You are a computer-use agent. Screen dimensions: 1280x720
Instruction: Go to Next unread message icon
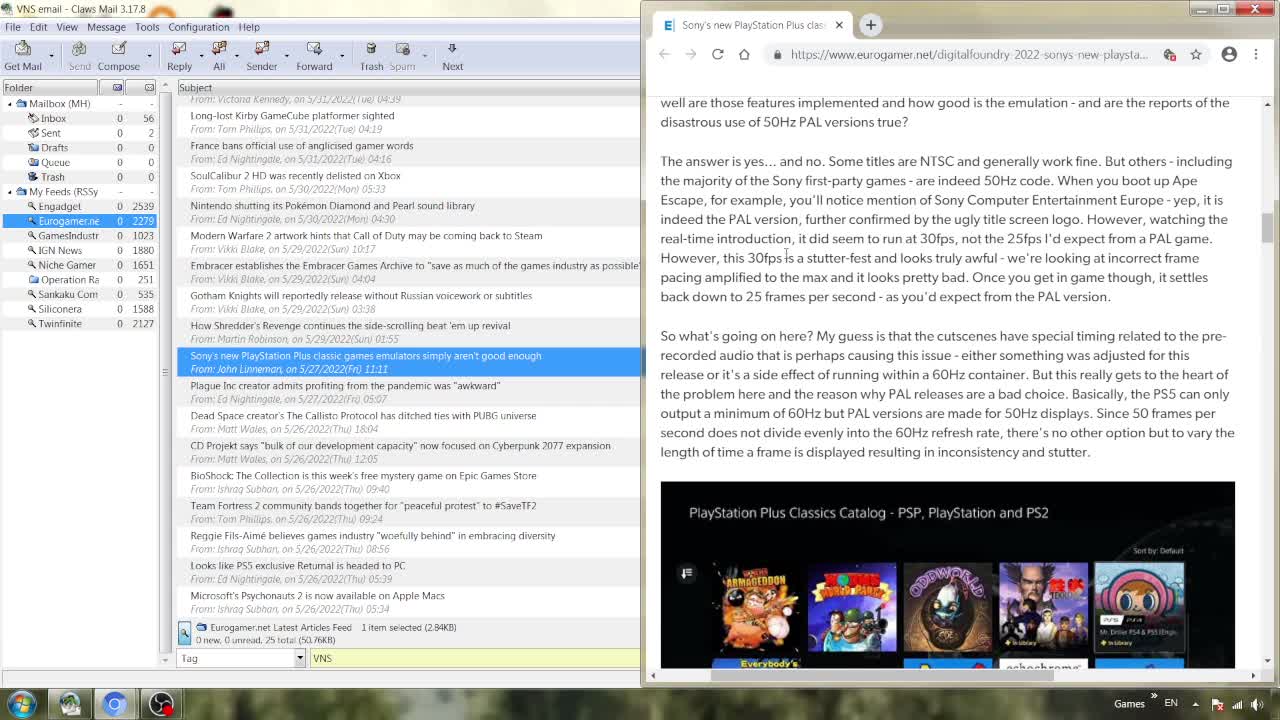click(x=452, y=56)
